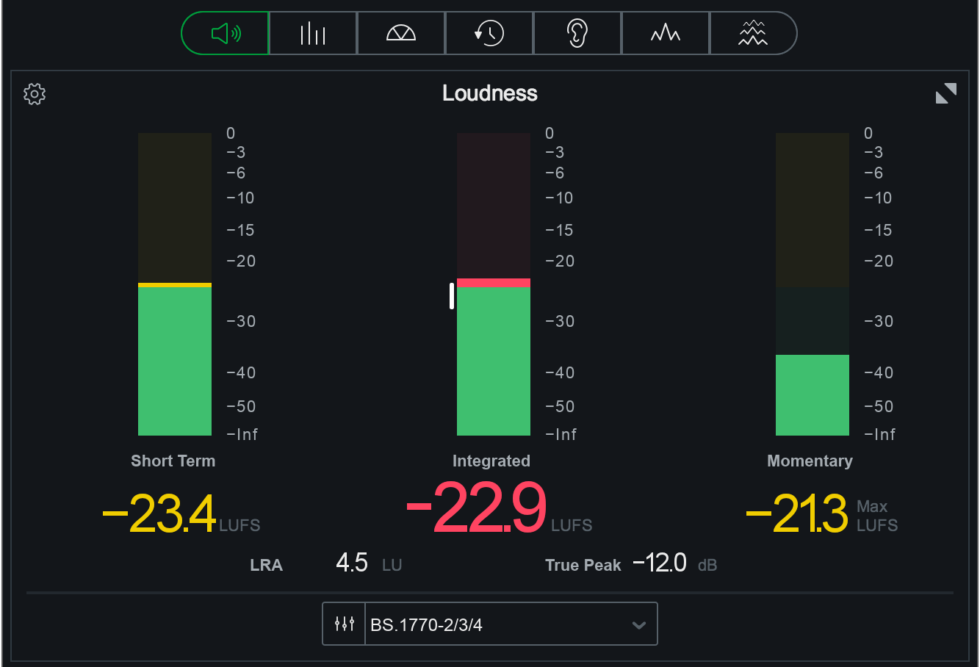Click the meter options sliders icon
980x667 pixels.
click(x=343, y=623)
